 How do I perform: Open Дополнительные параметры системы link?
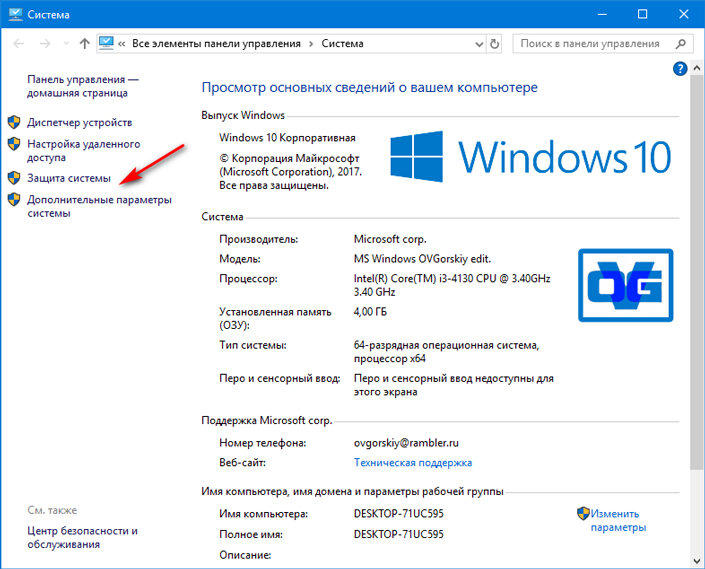pos(99,206)
